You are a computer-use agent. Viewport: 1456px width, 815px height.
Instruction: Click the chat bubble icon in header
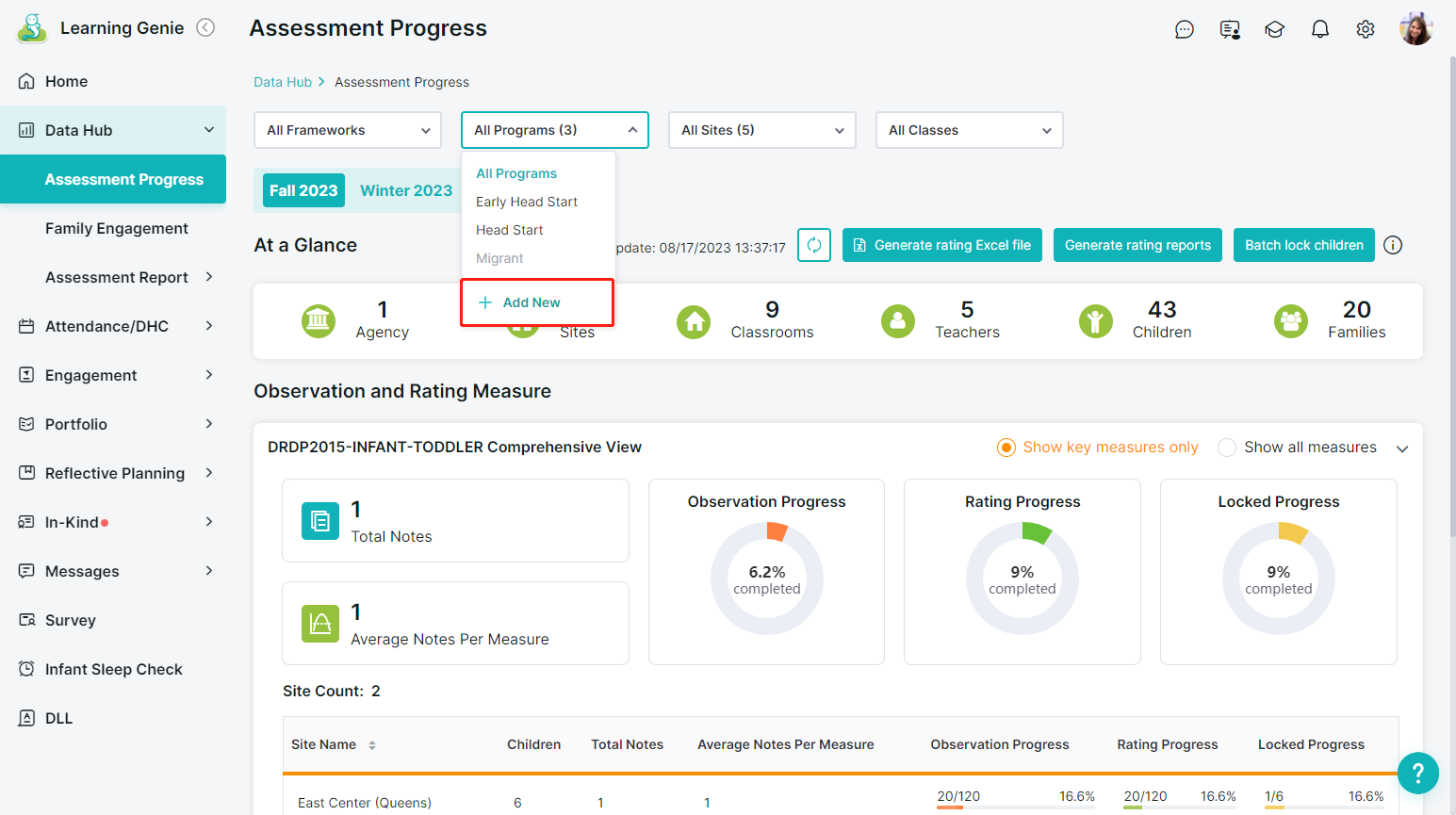(1185, 29)
